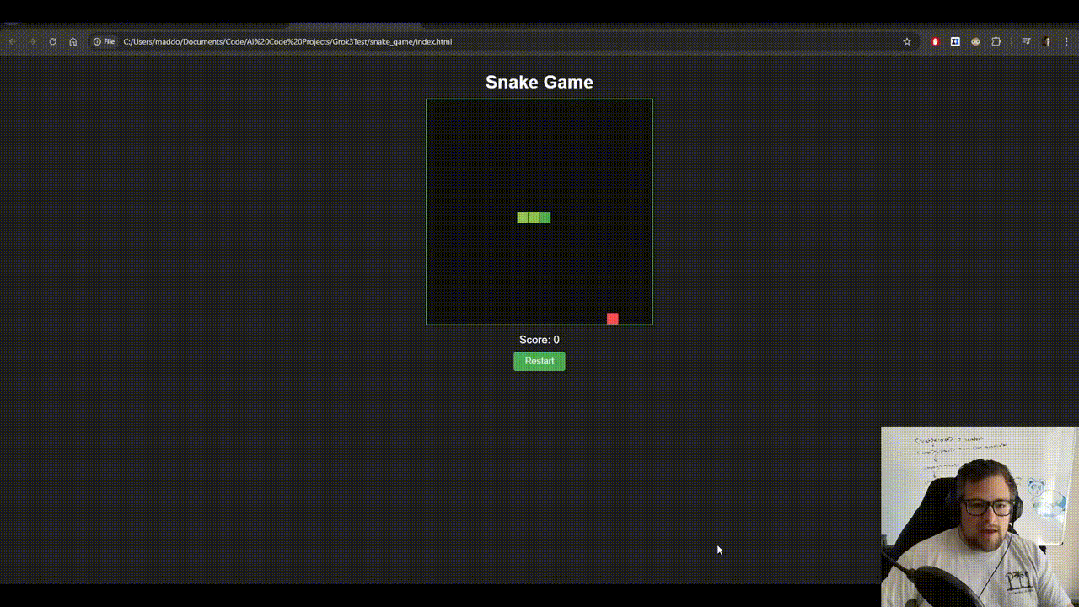
Task: Open the media control toolbar icon
Action: click(1026, 42)
